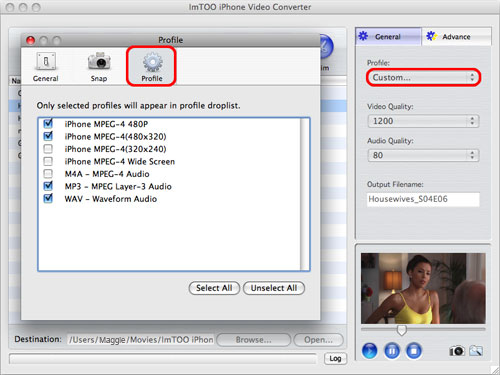Click the Browse... destination button
The width and height of the screenshot is (500, 375).
pos(253,340)
